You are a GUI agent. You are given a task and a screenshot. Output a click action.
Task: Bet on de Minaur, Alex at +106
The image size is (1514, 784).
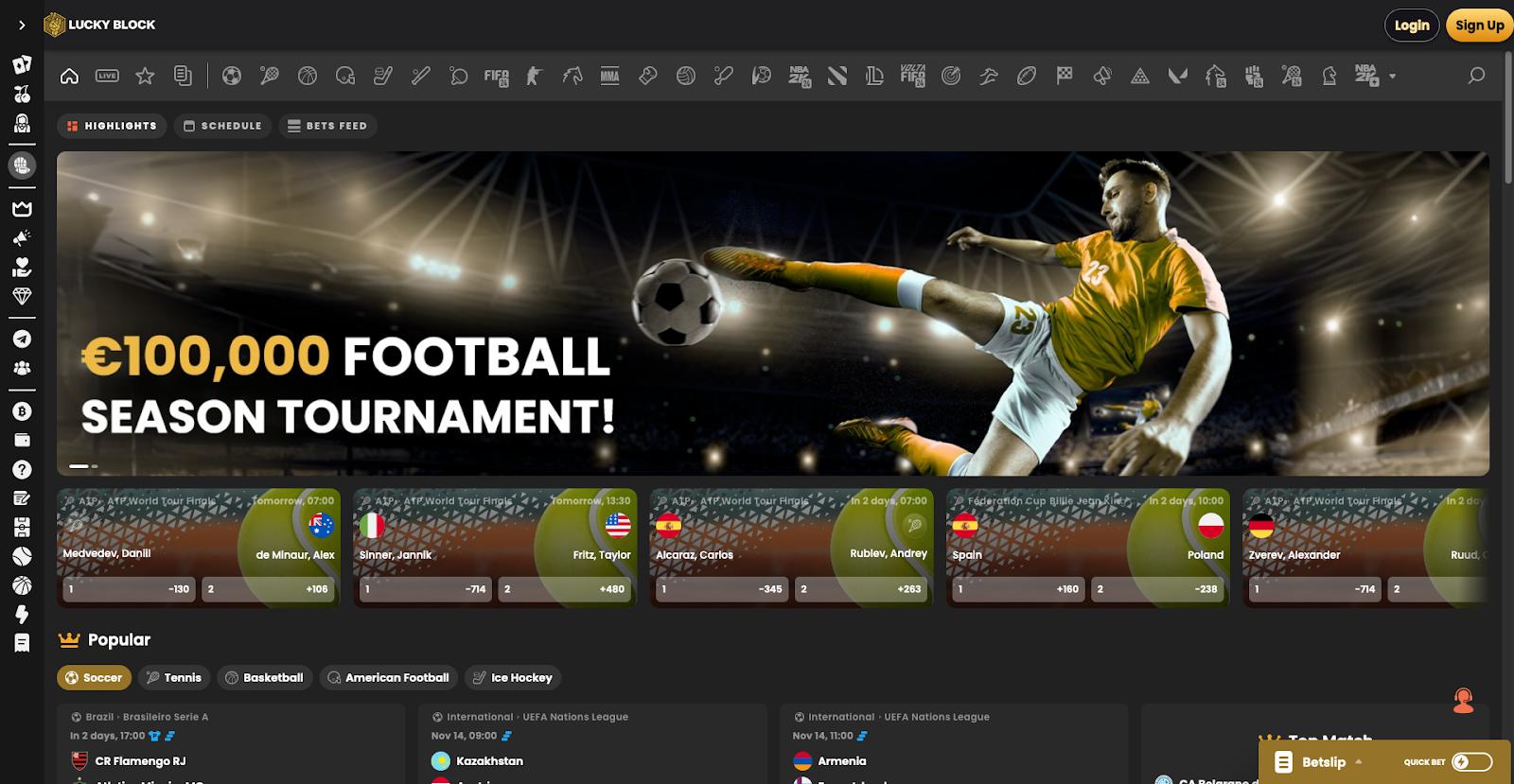tap(268, 589)
